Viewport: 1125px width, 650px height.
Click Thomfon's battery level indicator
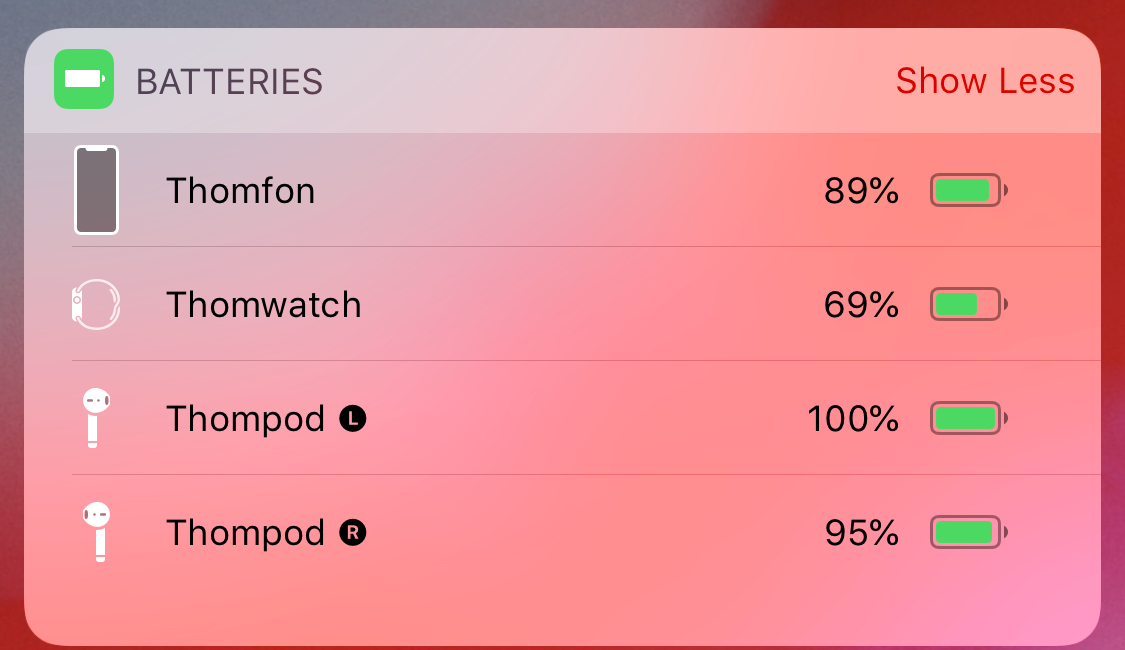coord(967,190)
